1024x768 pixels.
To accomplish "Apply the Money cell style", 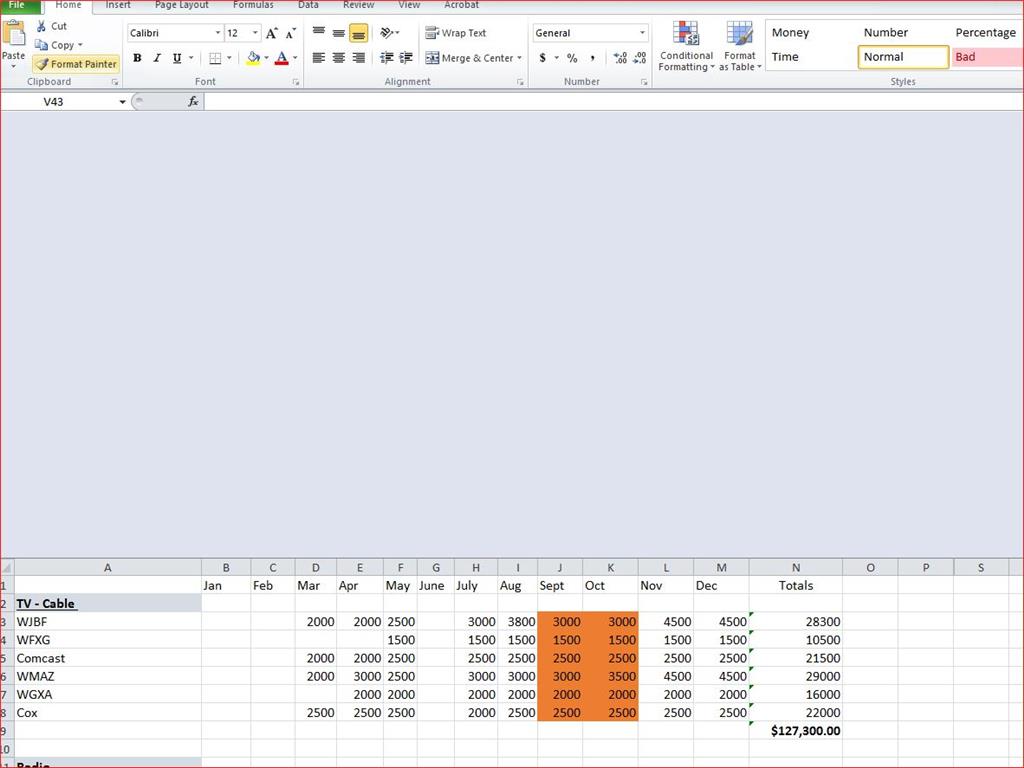I will tap(810, 33).
